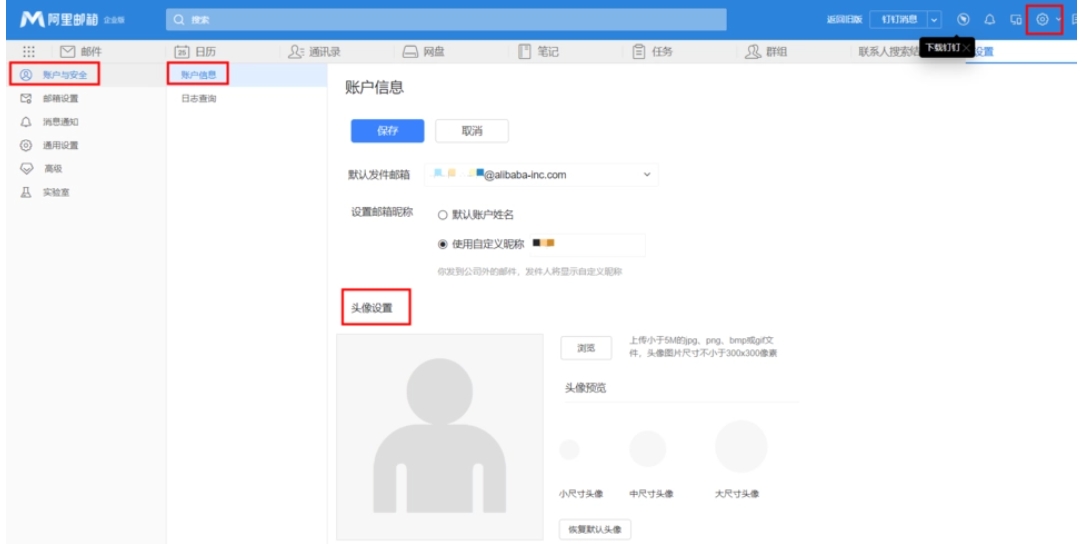Switch to the 邮件 tab
The height and width of the screenshot is (544, 1083).
pyautogui.click(x=81, y=52)
